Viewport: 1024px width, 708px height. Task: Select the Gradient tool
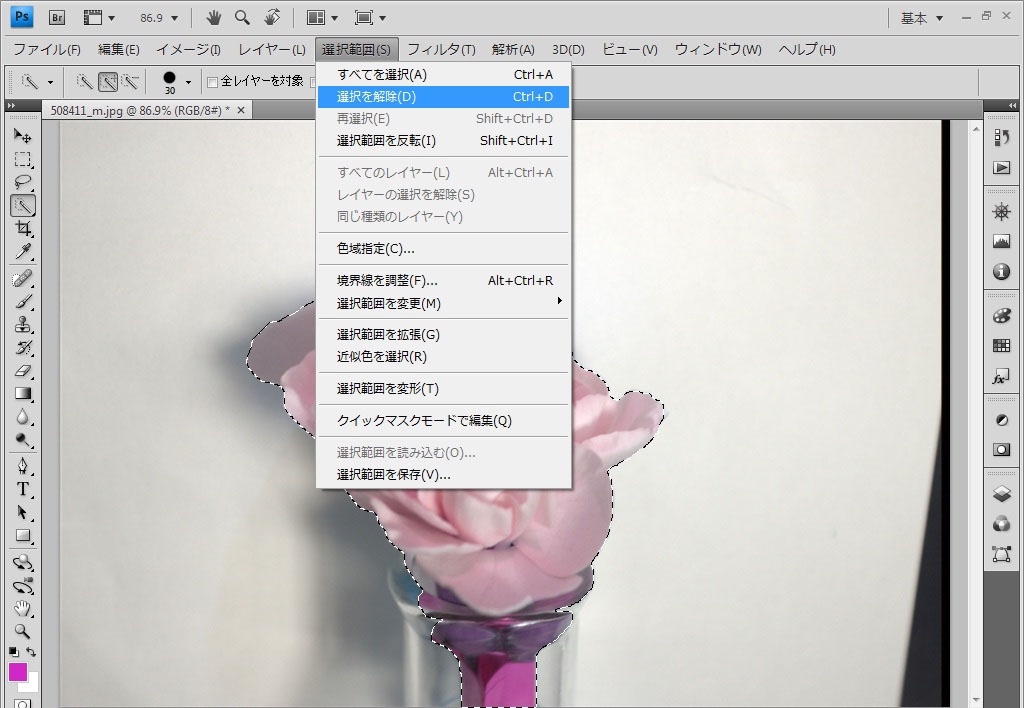[22, 394]
